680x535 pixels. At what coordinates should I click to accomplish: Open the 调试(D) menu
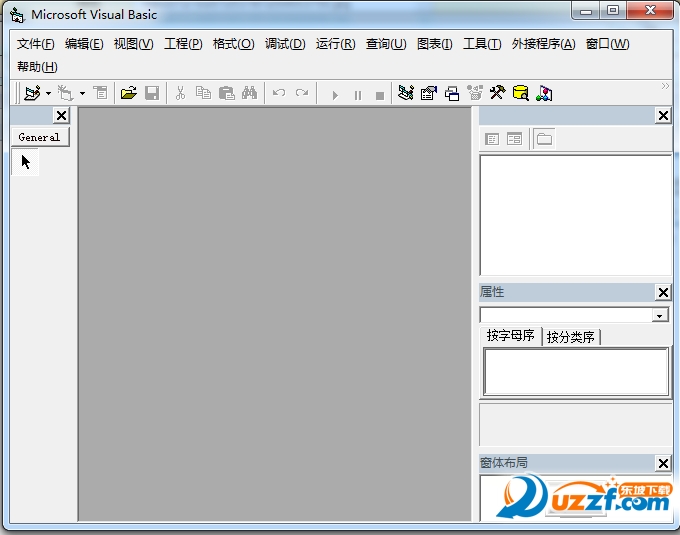click(x=285, y=44)
